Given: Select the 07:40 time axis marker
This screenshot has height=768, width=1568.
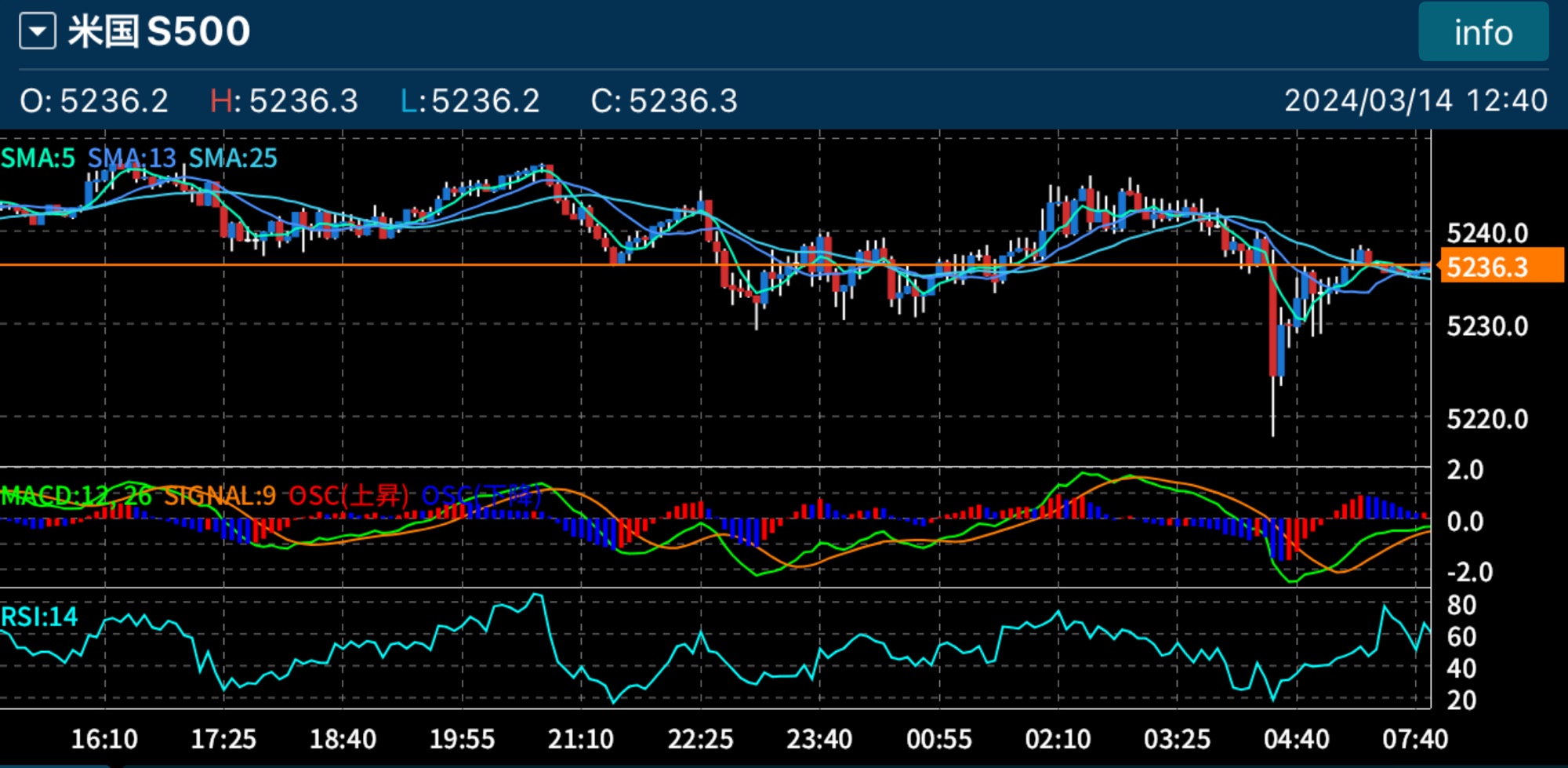Looking at the screenshot, I should (1414, 739).
